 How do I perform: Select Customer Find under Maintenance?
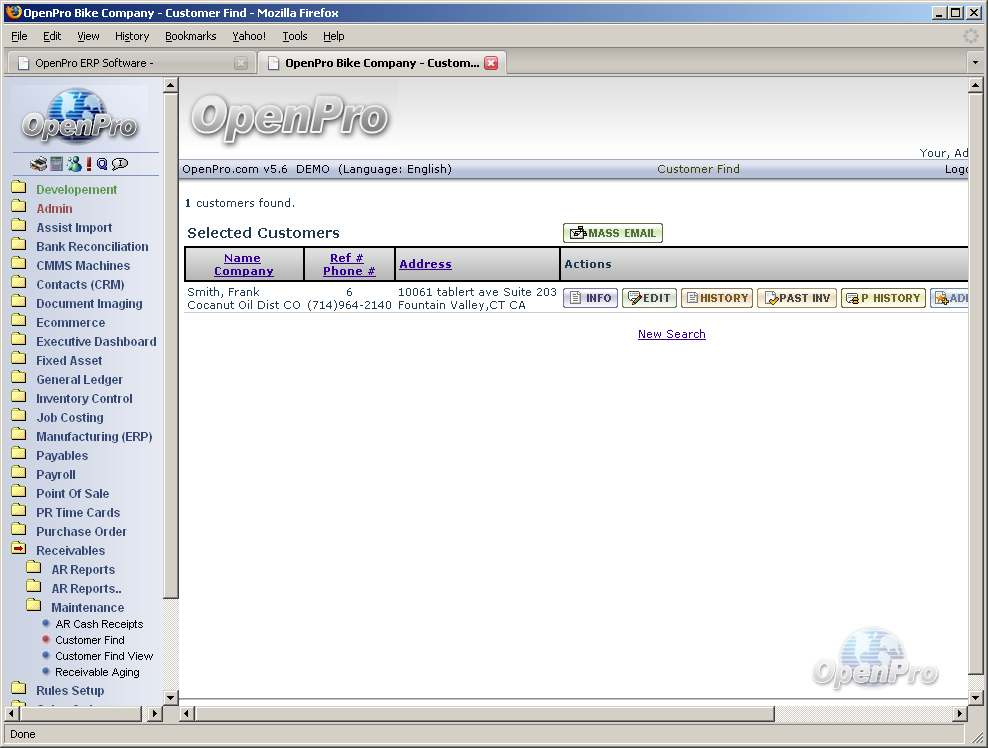tap(90, 640)
